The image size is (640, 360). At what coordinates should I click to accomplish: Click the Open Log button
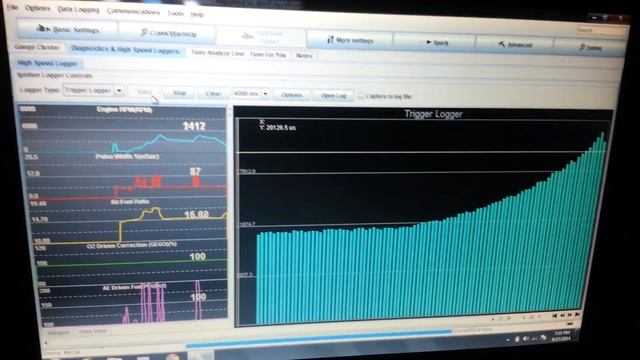click(x=333, y=96)
